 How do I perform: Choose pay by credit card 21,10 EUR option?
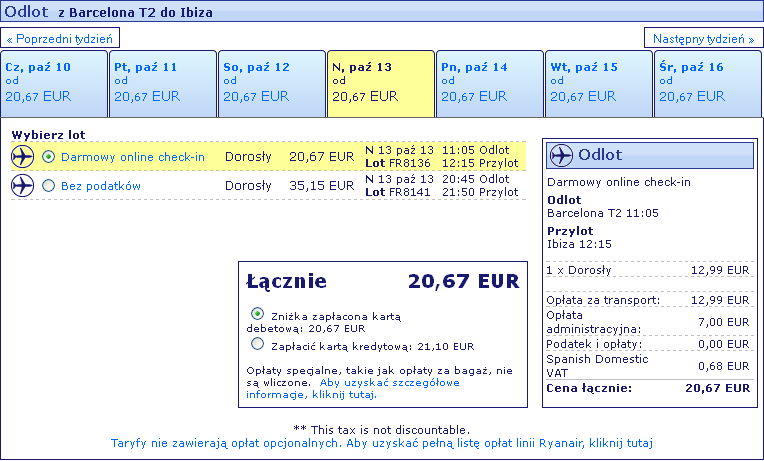coord(257,344)
